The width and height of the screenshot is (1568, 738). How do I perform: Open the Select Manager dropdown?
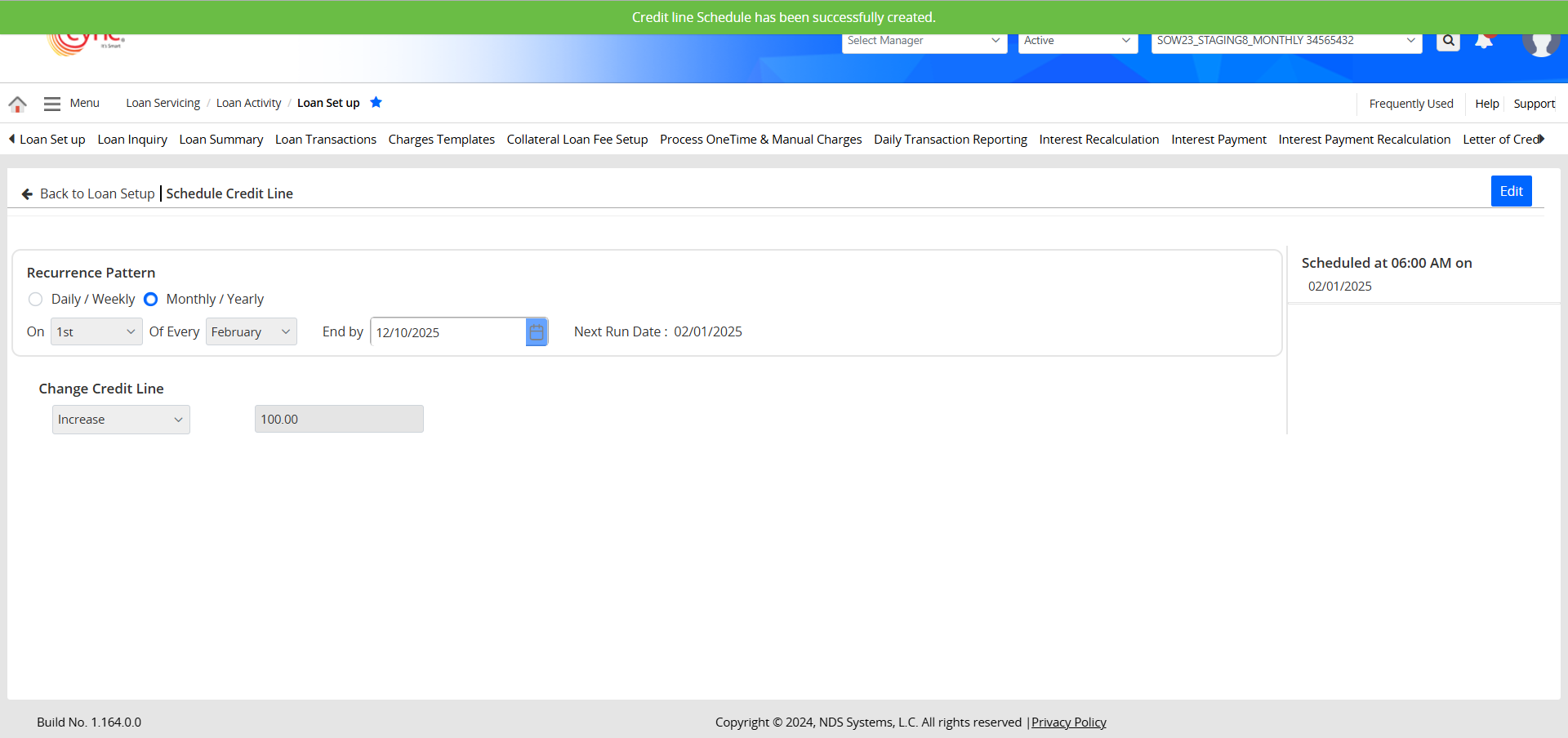pyautogui.click(x=924, y=41)
